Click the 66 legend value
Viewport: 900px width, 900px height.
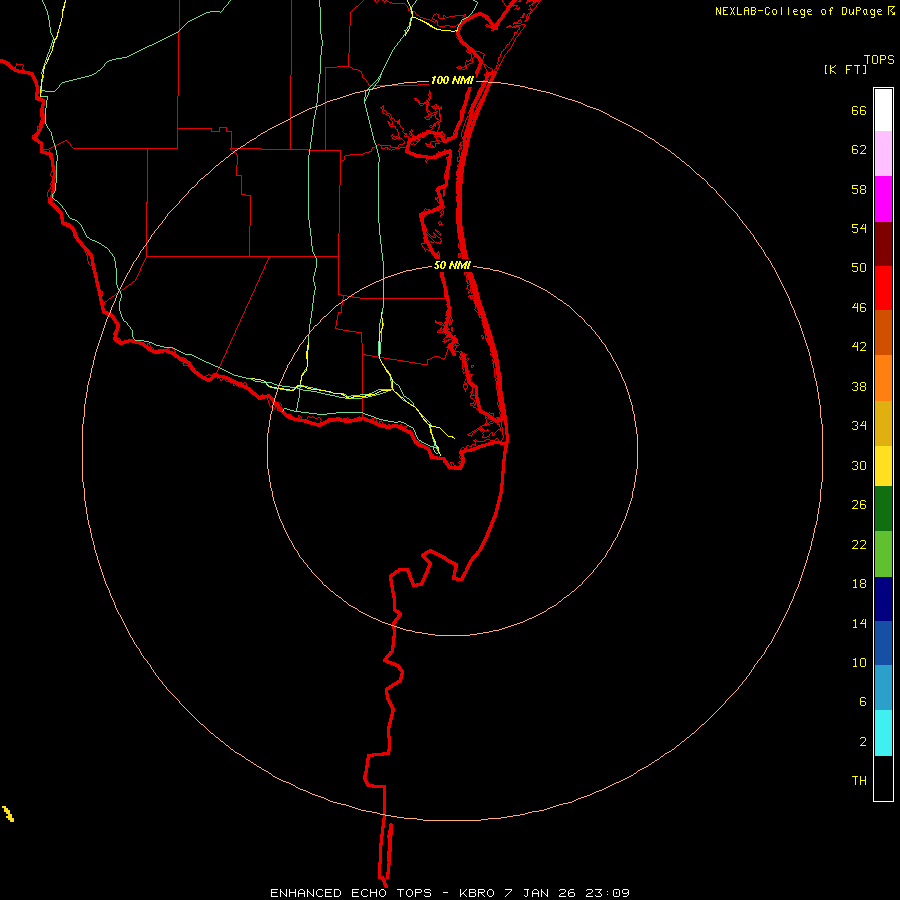point(859,110)
